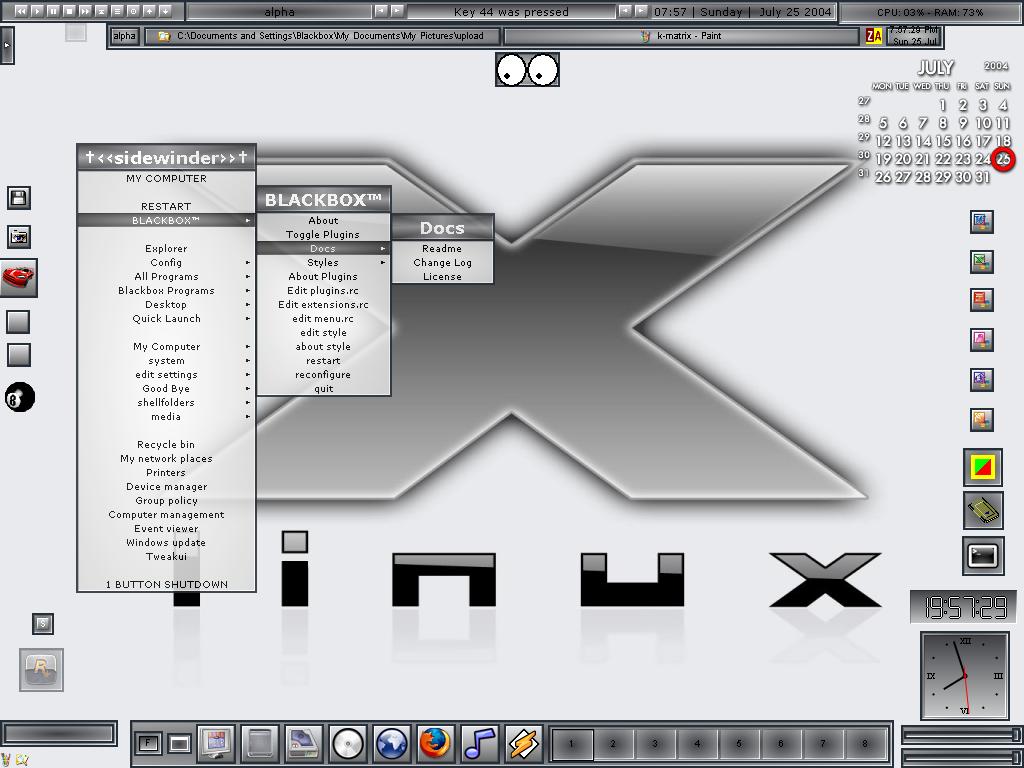Click the fast-forward button in top toolbar

(86, 10)
